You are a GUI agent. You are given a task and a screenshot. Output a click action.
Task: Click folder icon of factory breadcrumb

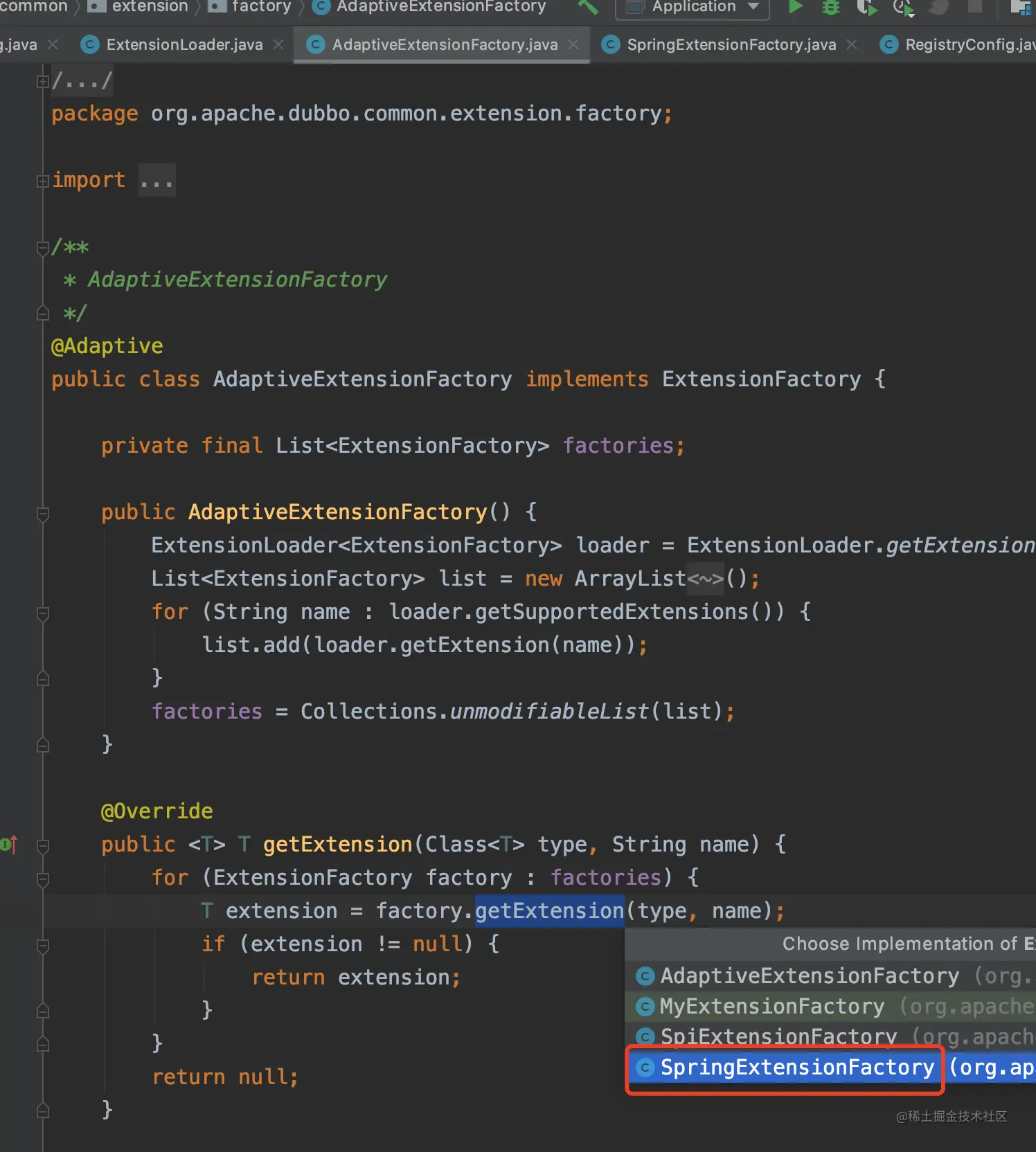(217, 6)
